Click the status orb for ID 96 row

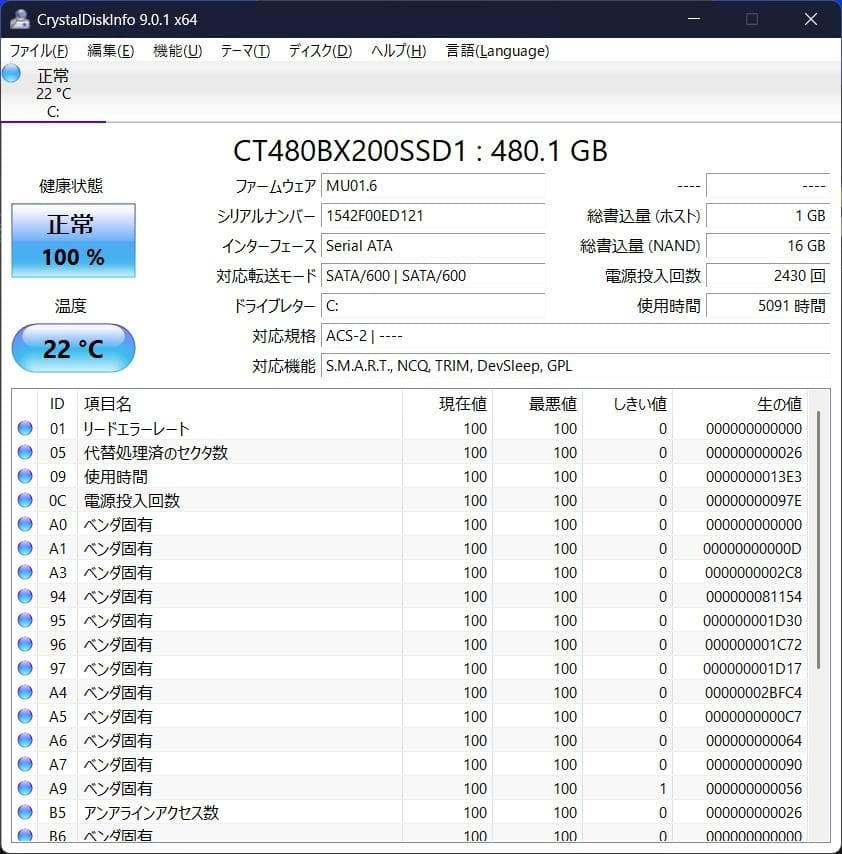coord(25,644)
